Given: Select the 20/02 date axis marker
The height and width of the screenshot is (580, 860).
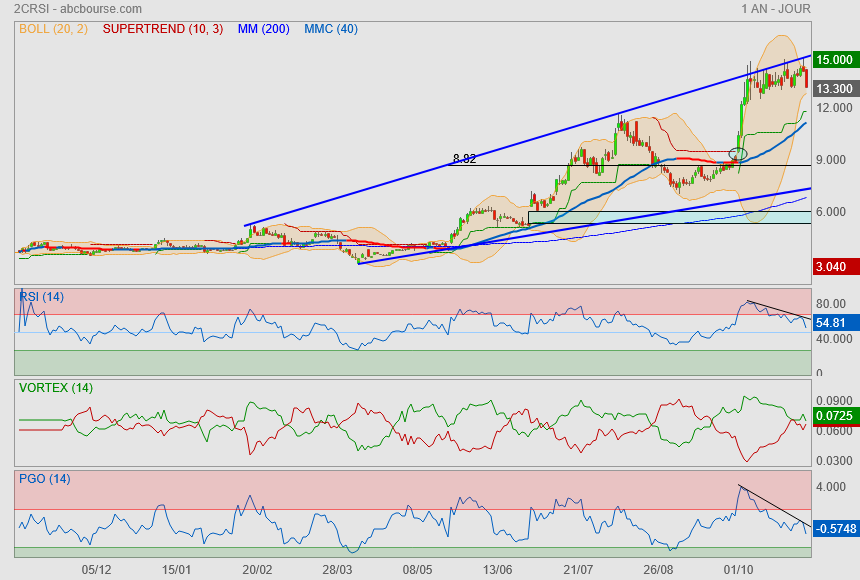Looking at the screenshot, I should pyautogui.click(x=257, y=569).
